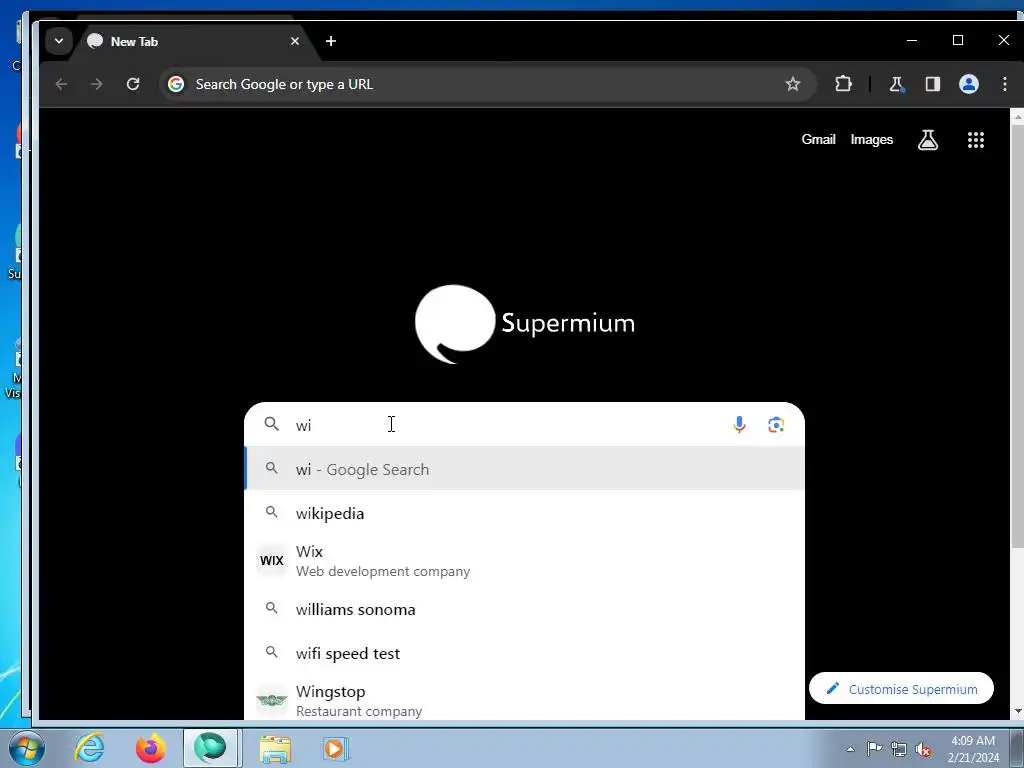Open the Windows Start menu
This screenshot has height=768, width=1024.
[x=25, y=748]
